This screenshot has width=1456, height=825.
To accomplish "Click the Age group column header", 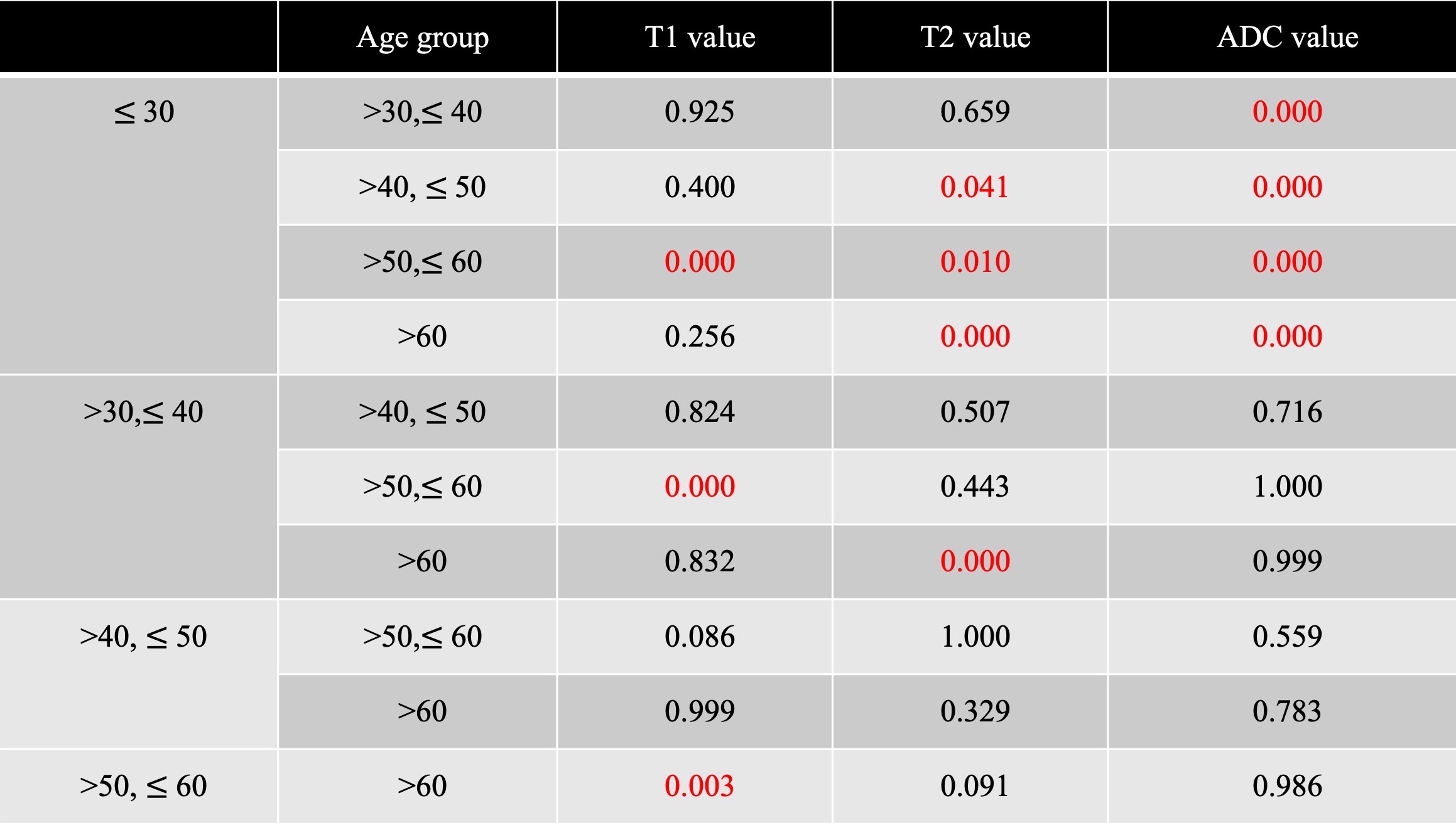I will pos(422,38).
